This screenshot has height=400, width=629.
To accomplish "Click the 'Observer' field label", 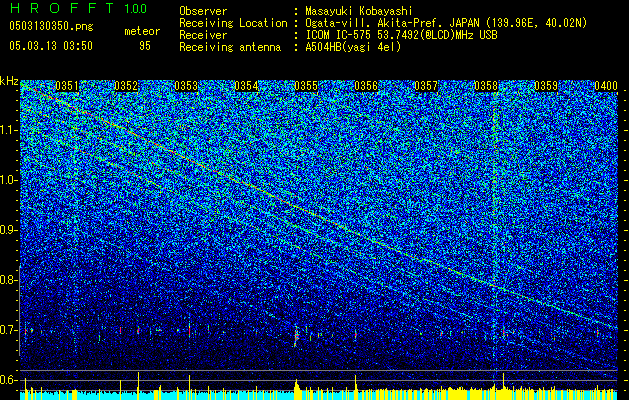I will 203,11.
